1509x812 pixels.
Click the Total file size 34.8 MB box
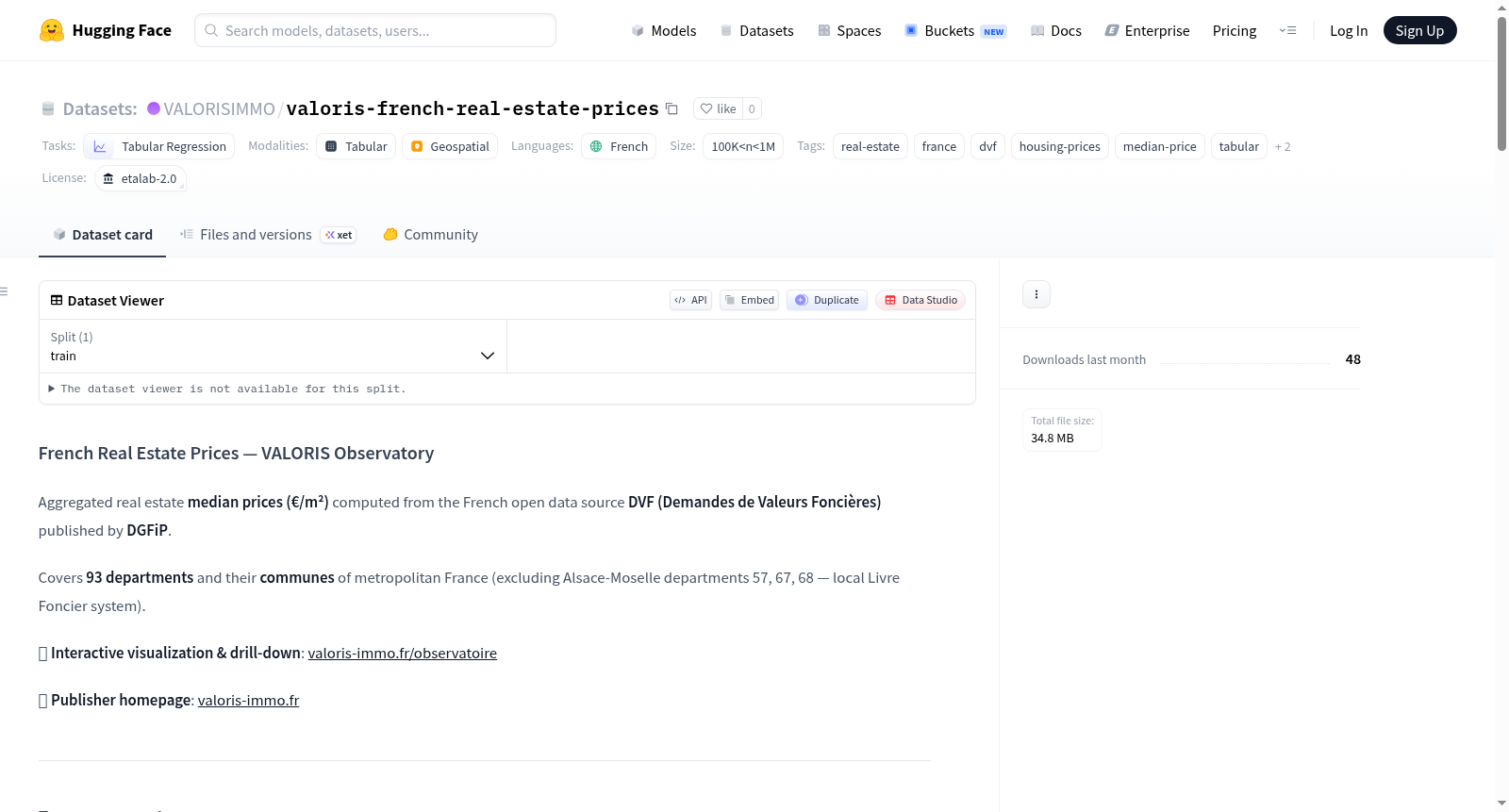(x=1062, y=430)
